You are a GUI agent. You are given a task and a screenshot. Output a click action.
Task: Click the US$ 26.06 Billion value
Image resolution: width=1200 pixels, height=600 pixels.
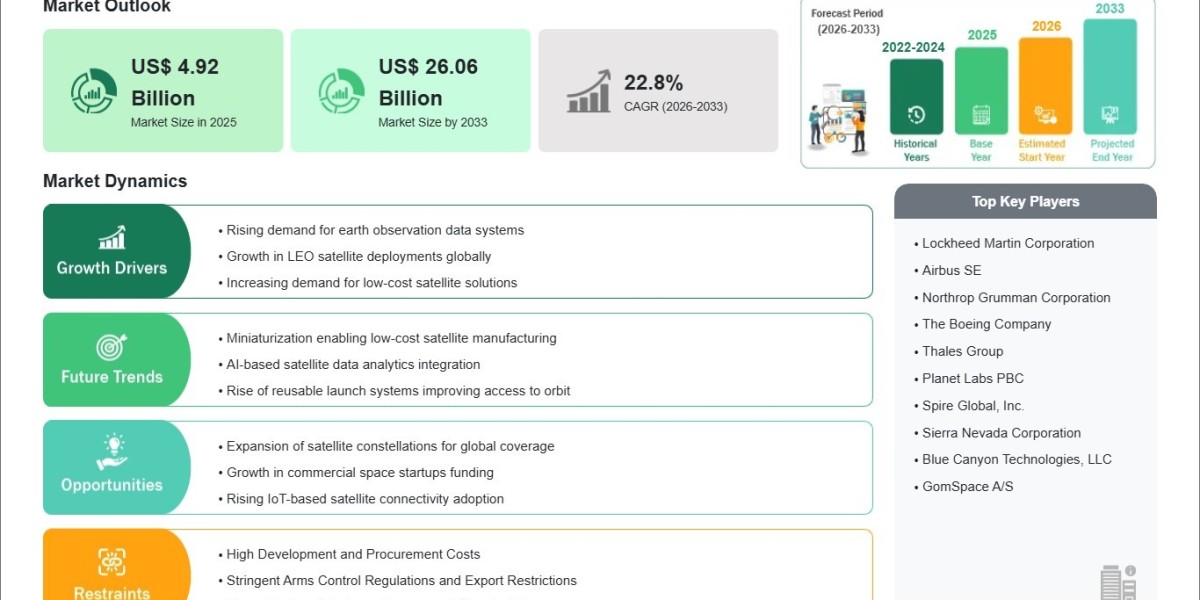click(x=428, y=82)
